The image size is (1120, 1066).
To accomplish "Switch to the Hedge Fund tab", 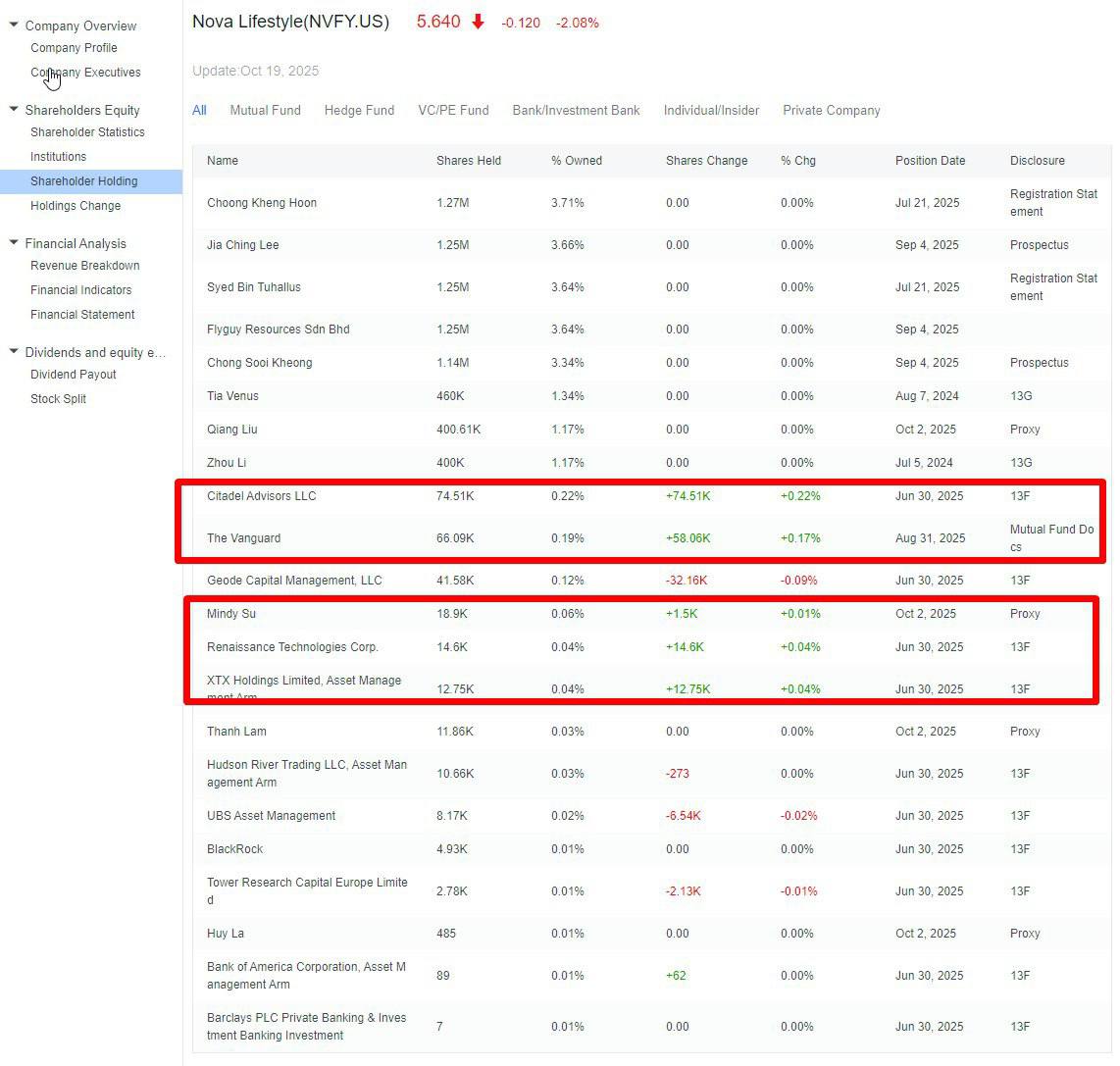I will (x=359, y=110).
